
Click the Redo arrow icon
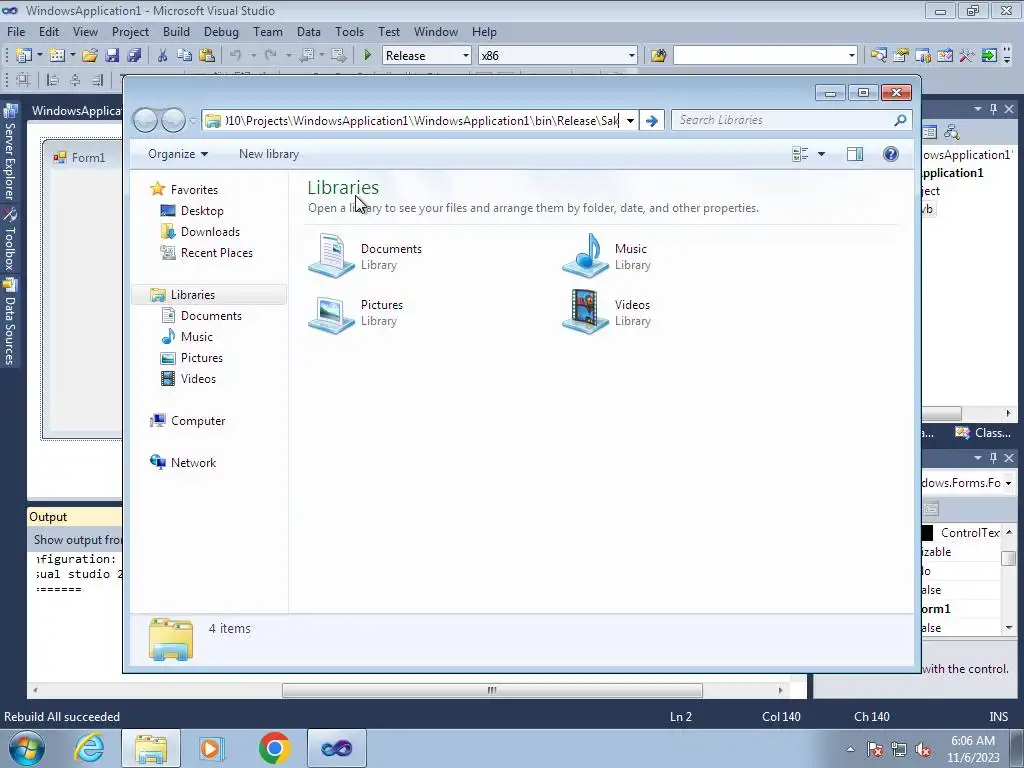click(x=271, y=56)
